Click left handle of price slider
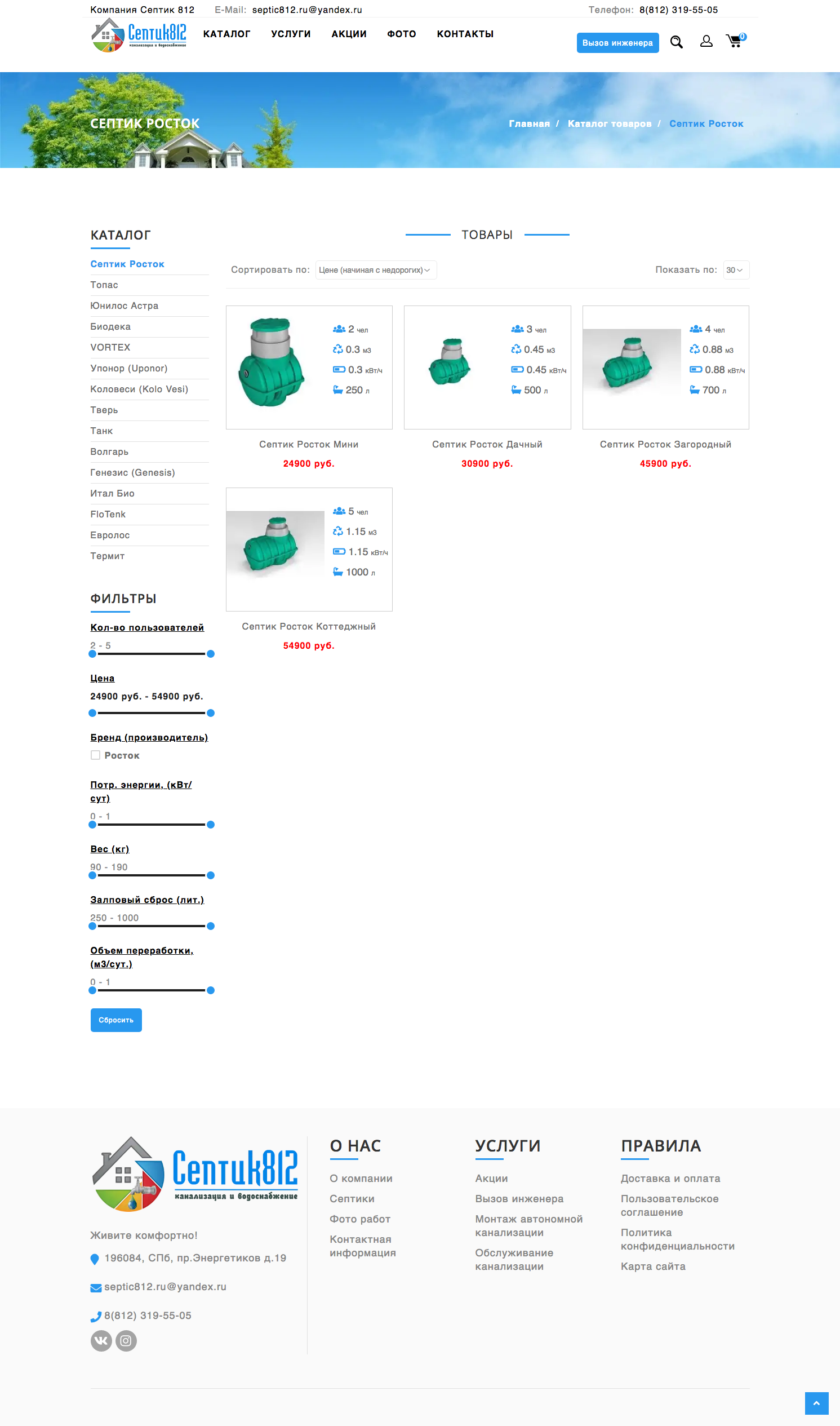This screenshot has height=1426, width=840. [92, 713]
